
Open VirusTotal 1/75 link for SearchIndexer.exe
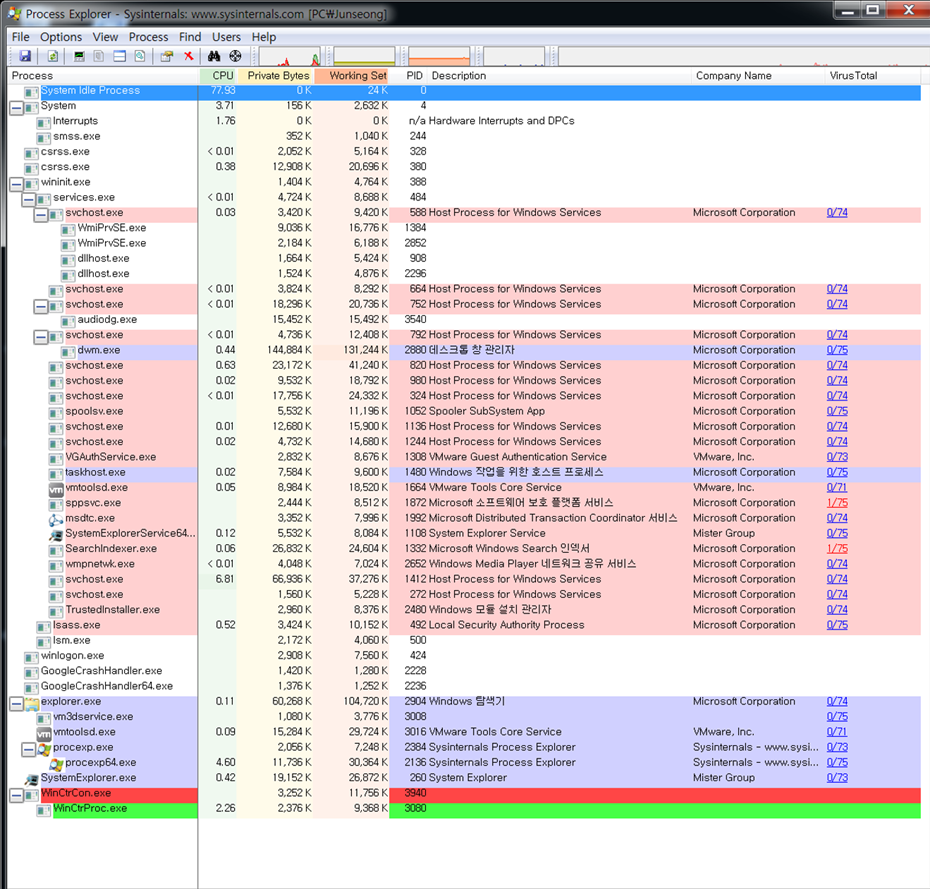pyautogui.click(x=837, y=549)
